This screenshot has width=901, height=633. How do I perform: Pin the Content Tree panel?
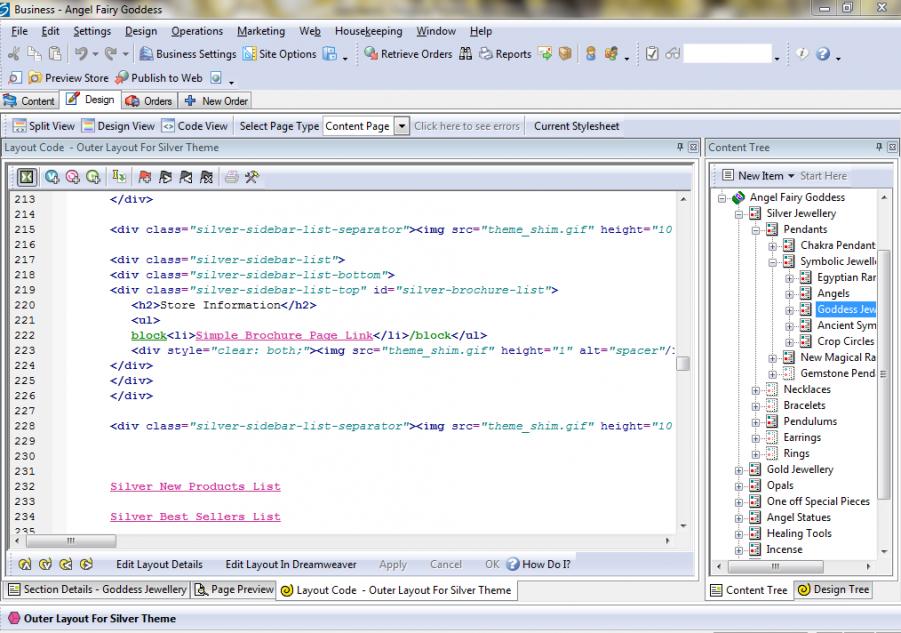(x=879, y=147)
